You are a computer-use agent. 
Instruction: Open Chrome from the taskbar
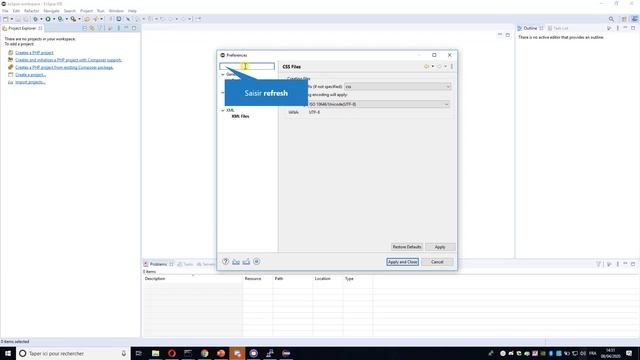204,353
